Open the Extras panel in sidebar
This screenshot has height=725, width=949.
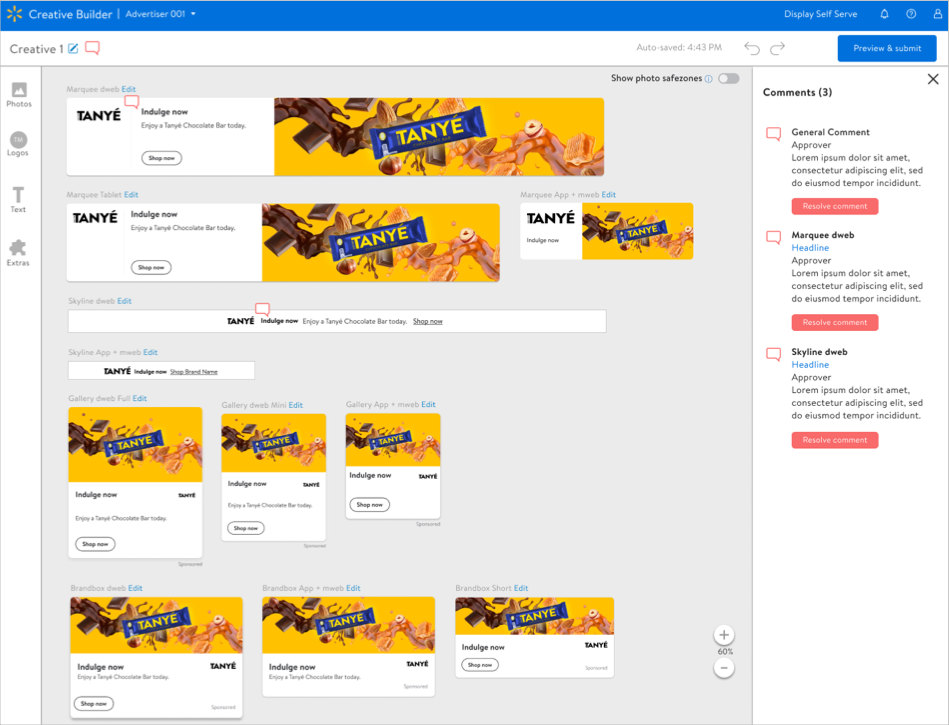pos(18,253)
